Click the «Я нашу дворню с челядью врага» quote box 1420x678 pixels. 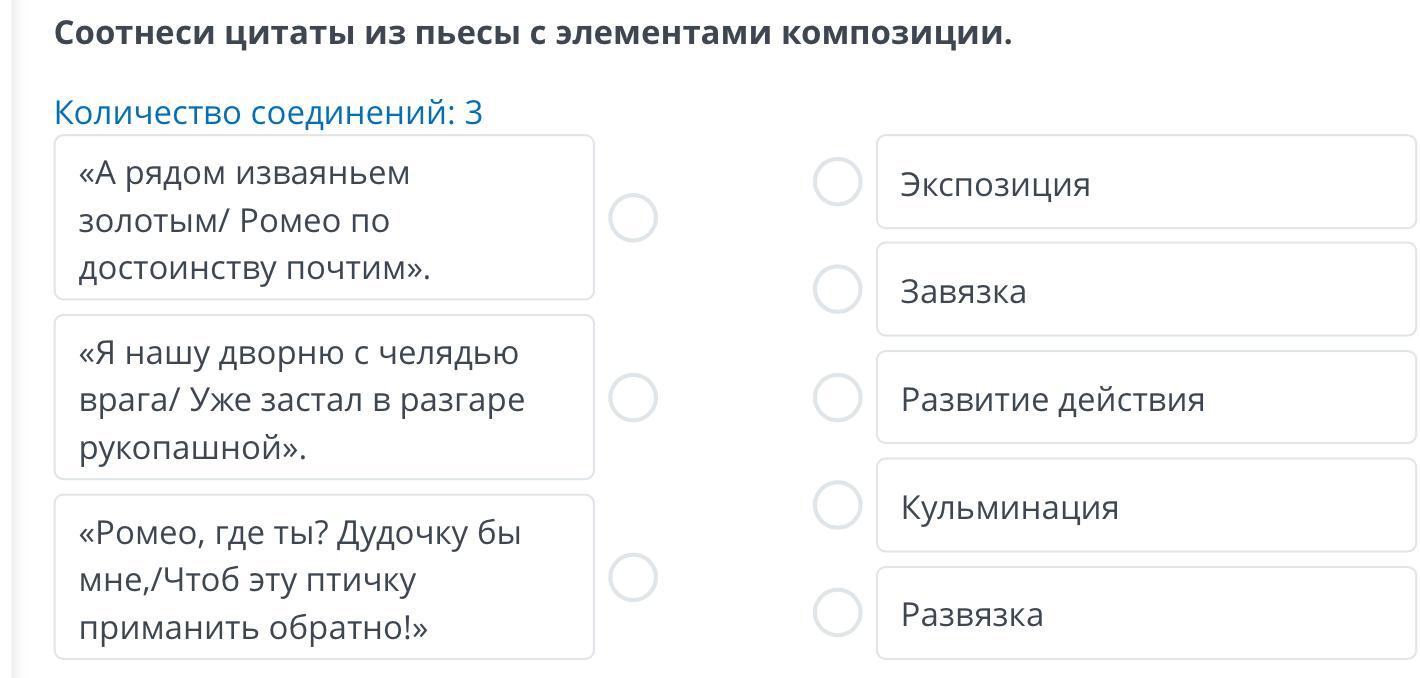pos(323,398)
